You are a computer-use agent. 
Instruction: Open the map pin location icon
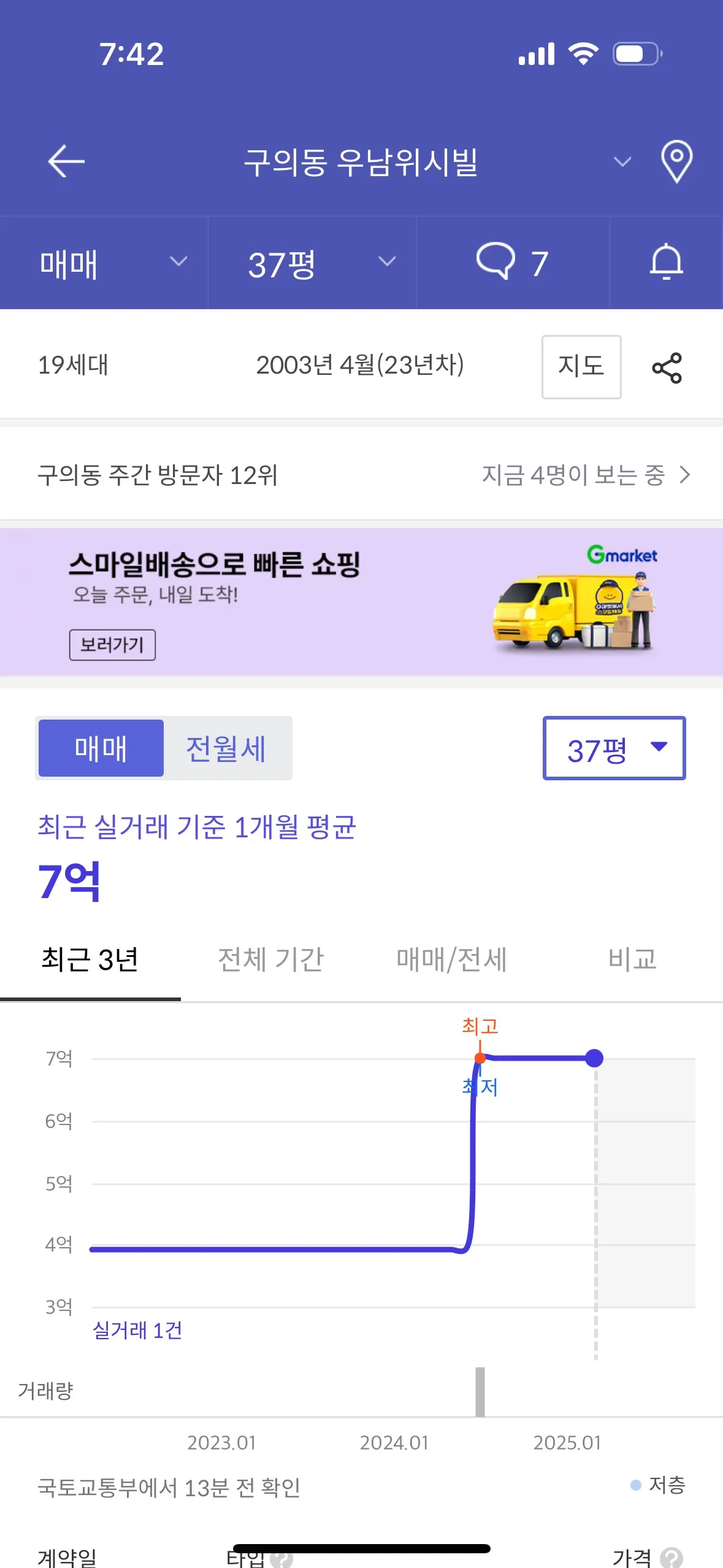click(x=676, y=161)
